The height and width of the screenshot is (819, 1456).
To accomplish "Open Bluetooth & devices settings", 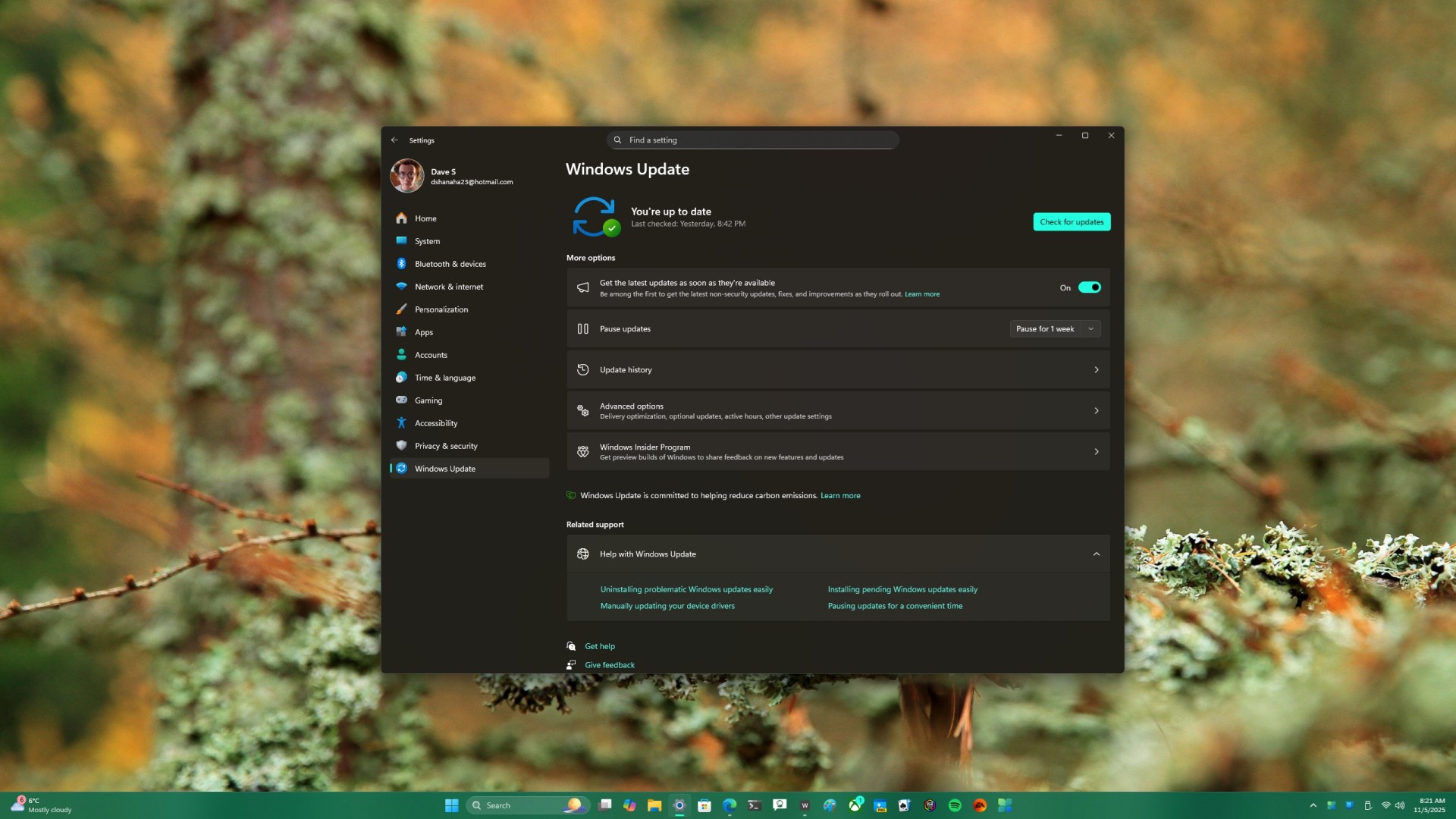I will [x=469, y=264].
